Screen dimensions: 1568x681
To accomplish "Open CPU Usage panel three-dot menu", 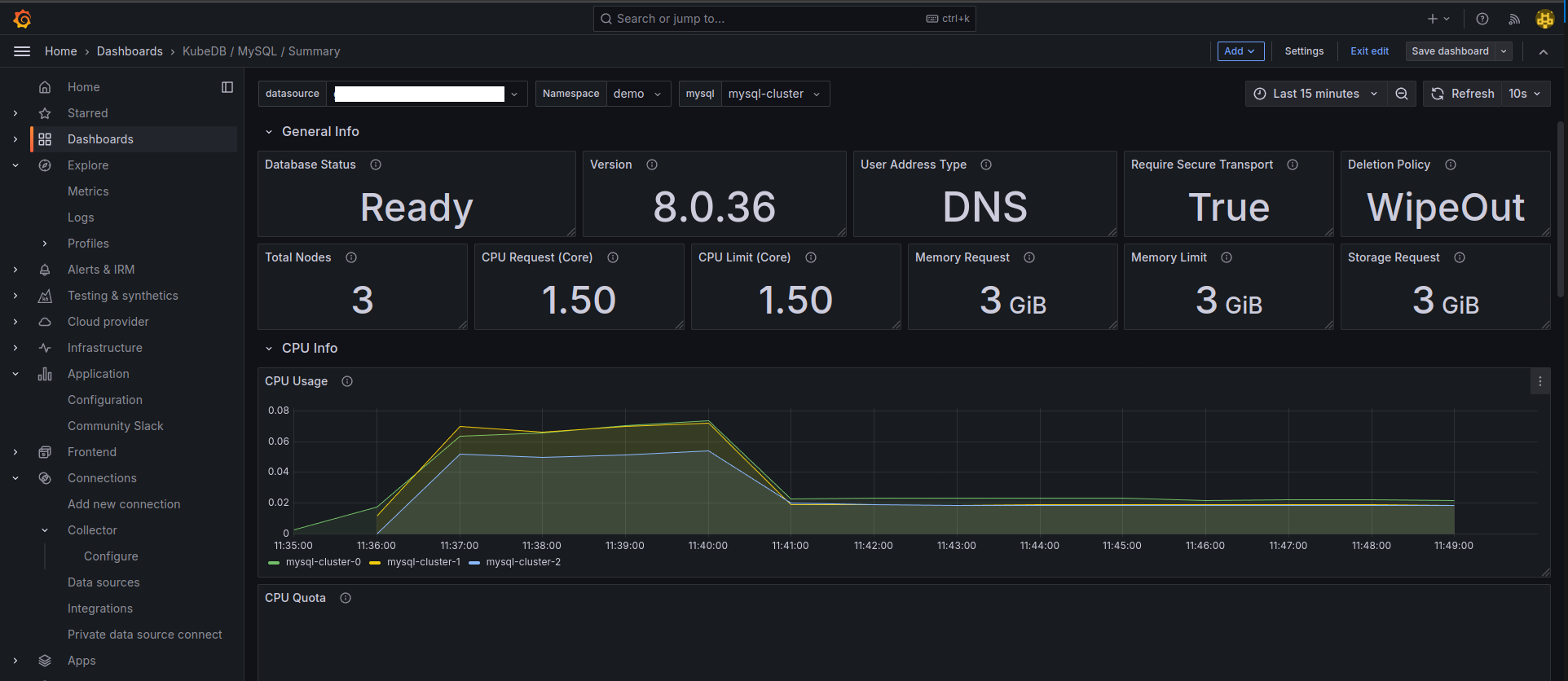I will [x=1540, y=381].
